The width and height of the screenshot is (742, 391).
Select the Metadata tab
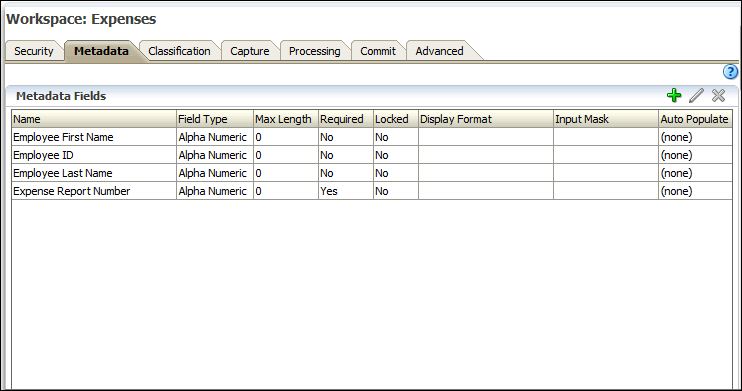click(101, 51)
